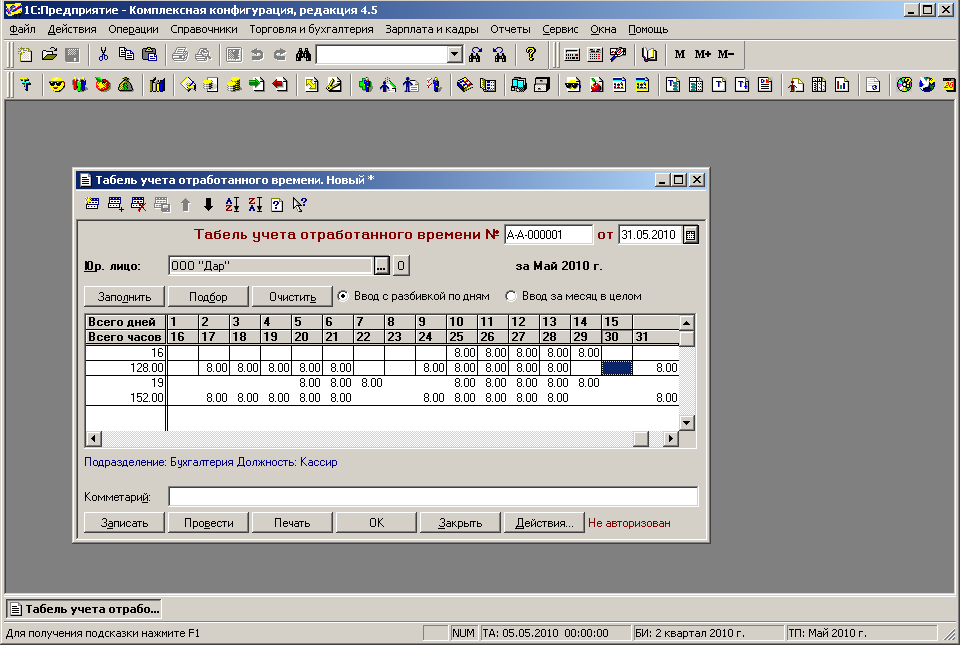The height and width of the screenshot is (645, 960).
Task: Click the smiley with sunglasses icon
Action: 56,84
